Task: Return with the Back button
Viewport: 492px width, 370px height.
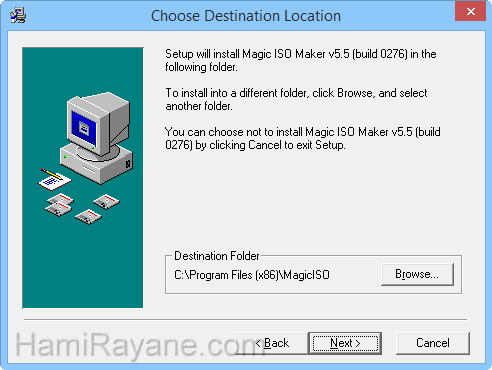Action: [272, 343]
